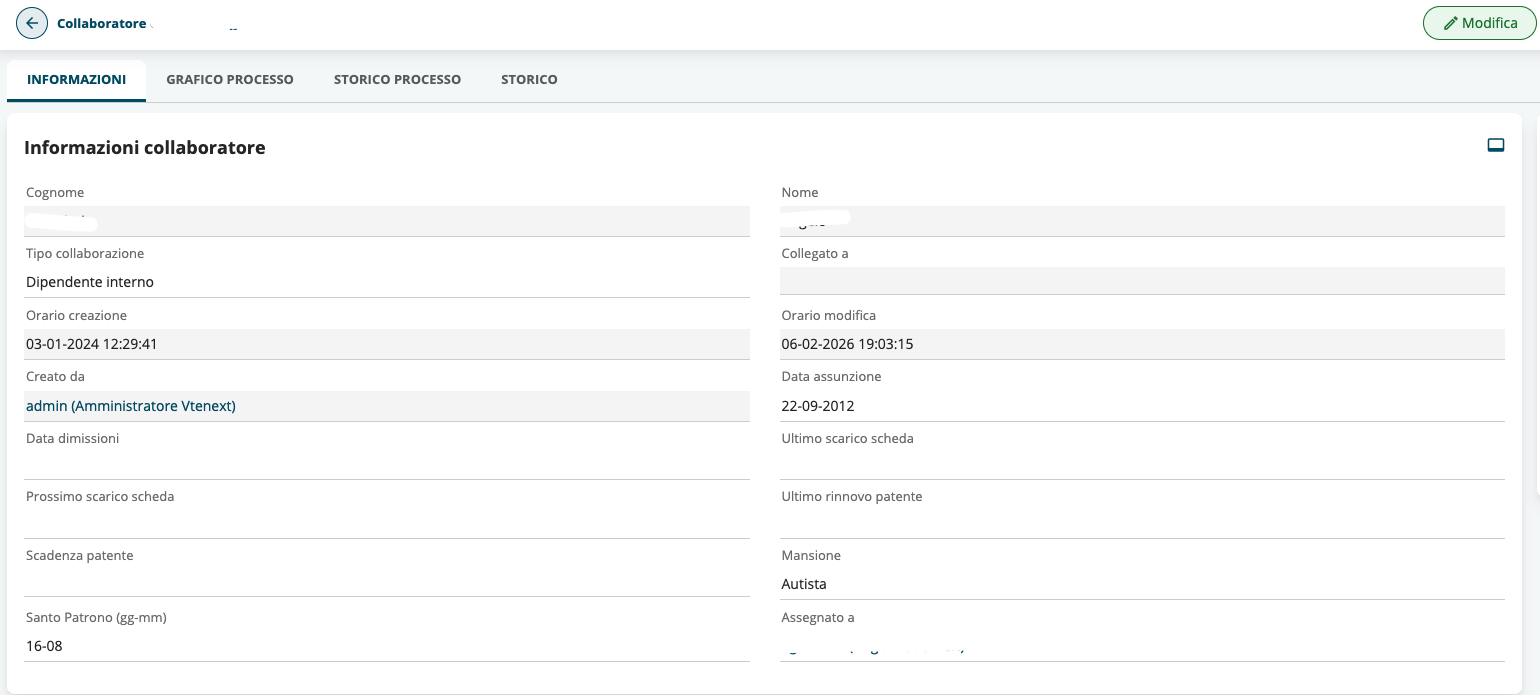Viewport: 1540px width, 695px height.
Task: Click the Modifica edit button
Action: (1479, 23)
